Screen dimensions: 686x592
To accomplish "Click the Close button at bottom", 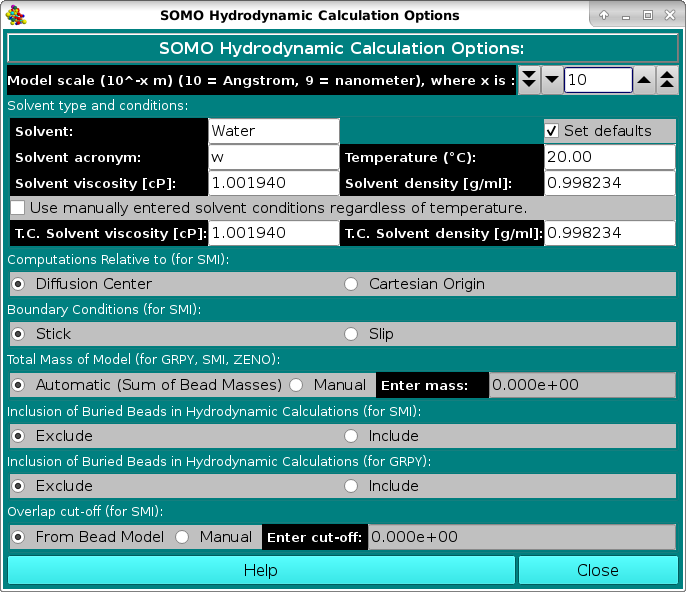I will coord(598,570).
